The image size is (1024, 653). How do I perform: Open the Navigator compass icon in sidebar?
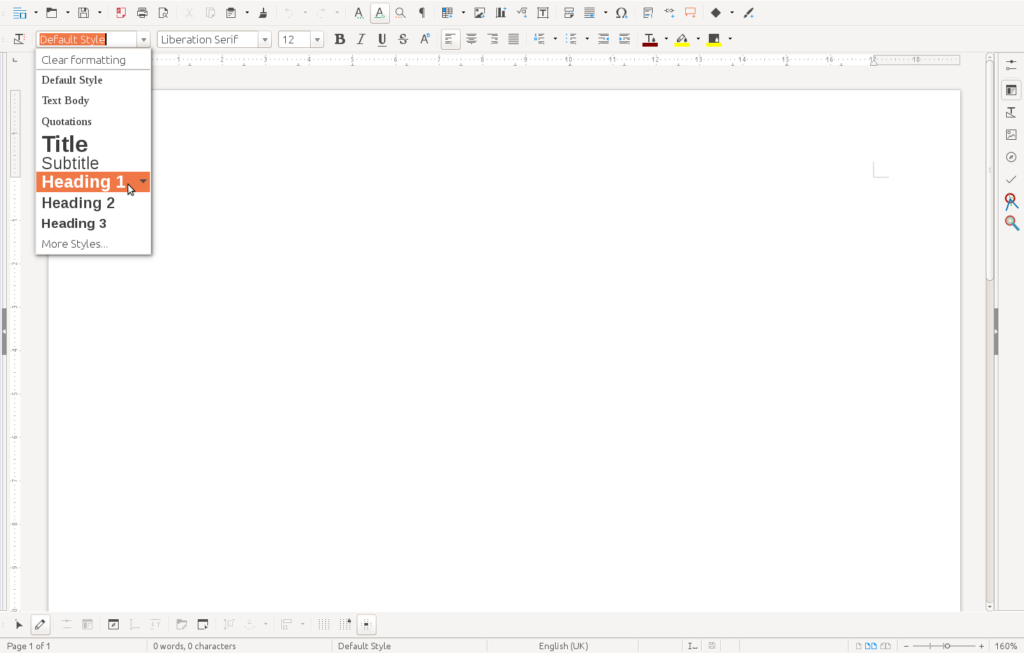(1011, 157)
